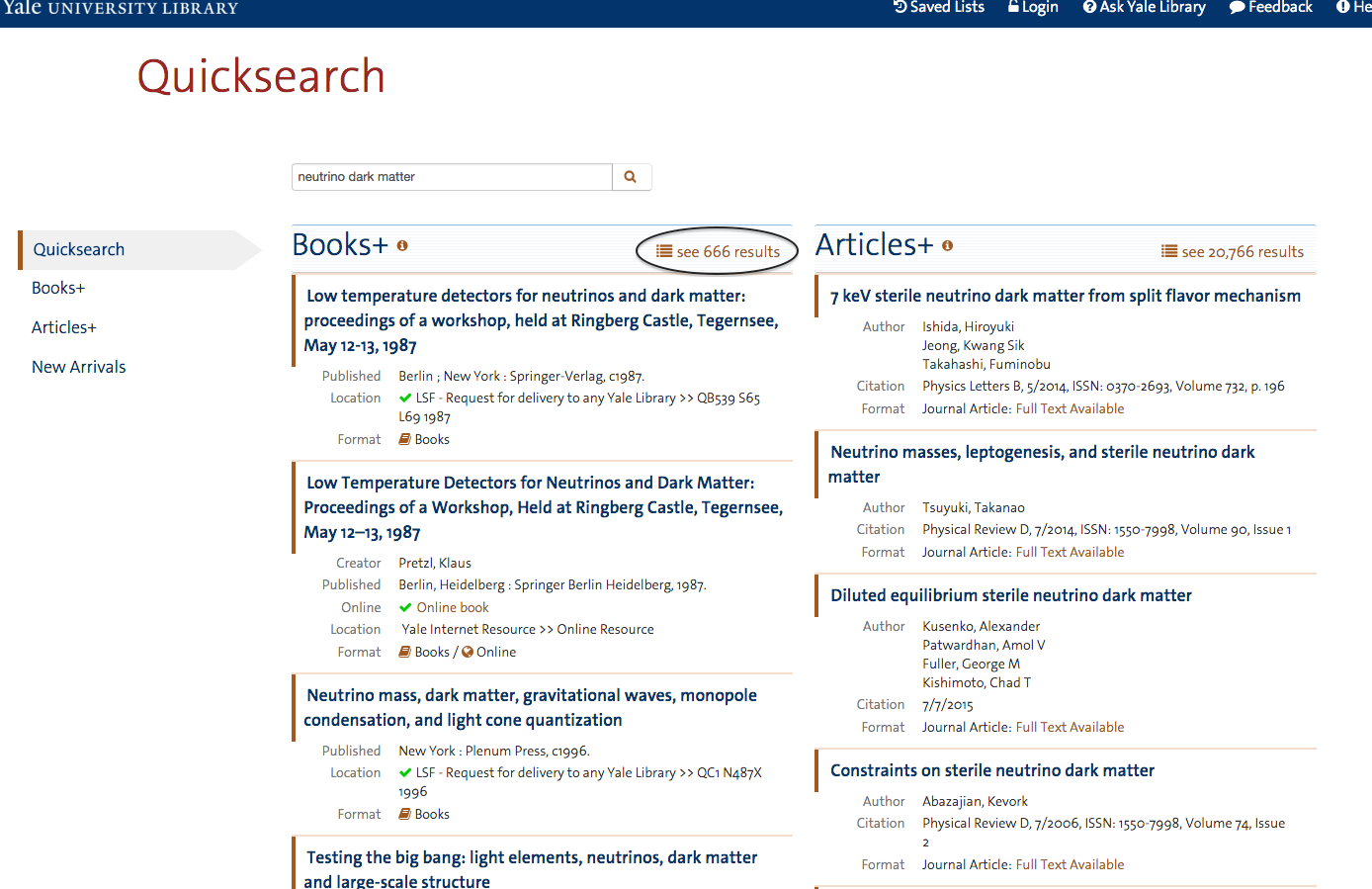The height and width of the screenshot is (889, 1372).
Task: Click the magnifier search button
Action: 631,177
